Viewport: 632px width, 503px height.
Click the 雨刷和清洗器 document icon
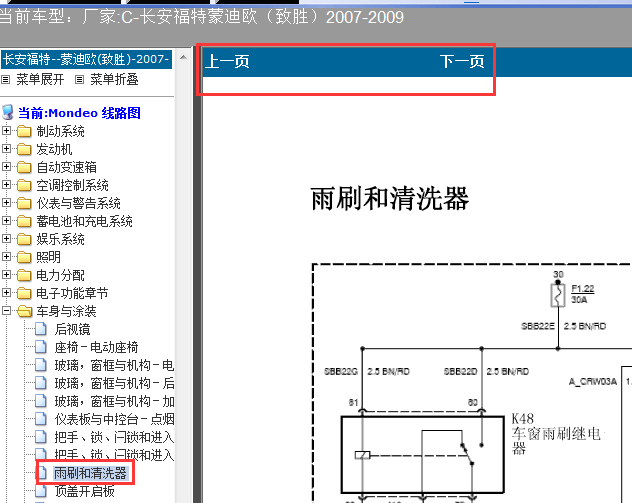pyautogui.click(x=43, y=471)
